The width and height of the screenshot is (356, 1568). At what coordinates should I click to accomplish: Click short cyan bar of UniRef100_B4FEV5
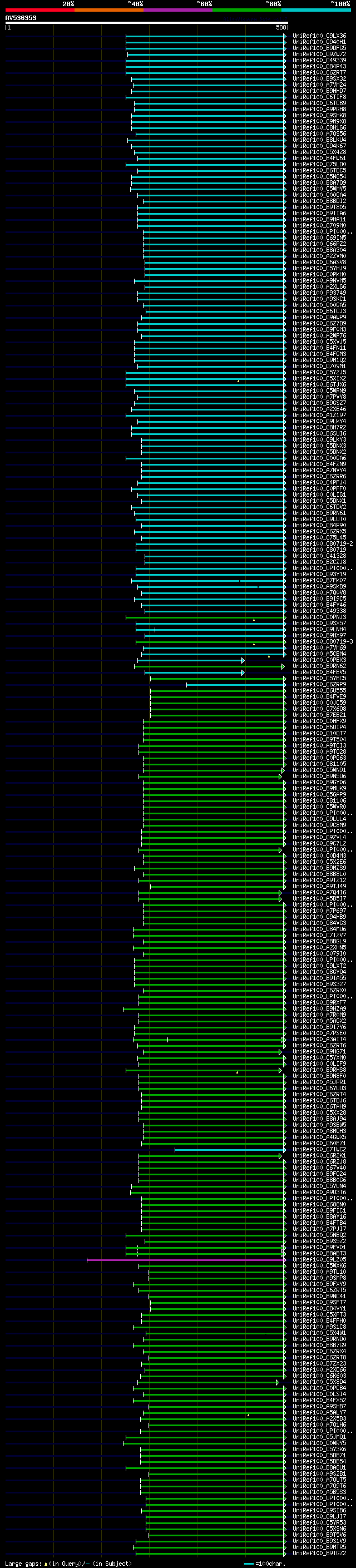194,672
